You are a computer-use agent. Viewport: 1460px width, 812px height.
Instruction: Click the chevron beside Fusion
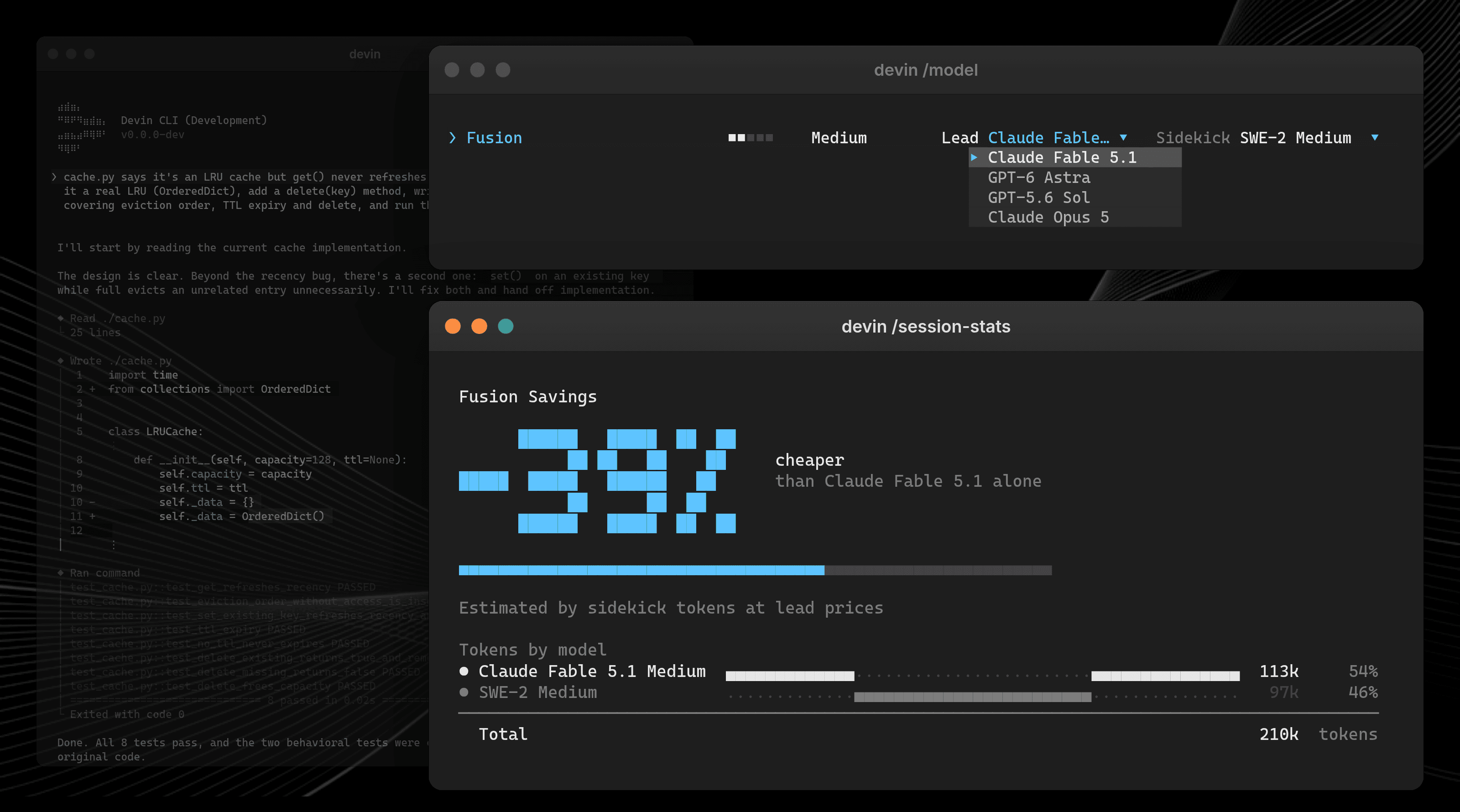click(x=452, y=138)
